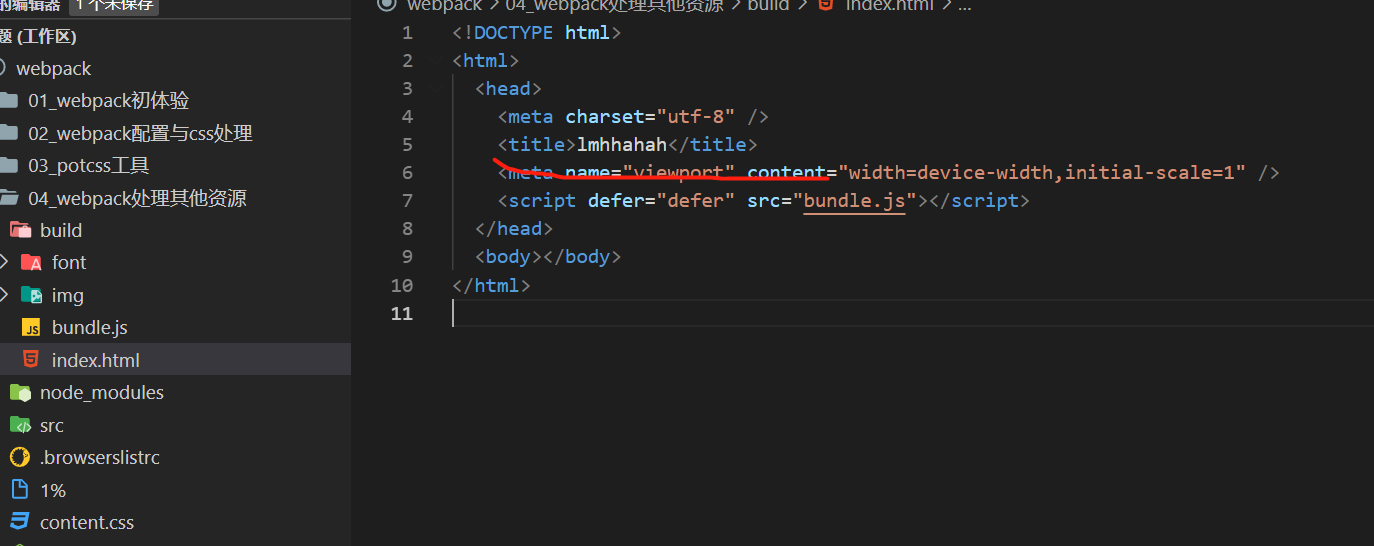Screen dimensions: 1374x546
Task: Open content.css in the explorer
Action: (x=87, y=522)
